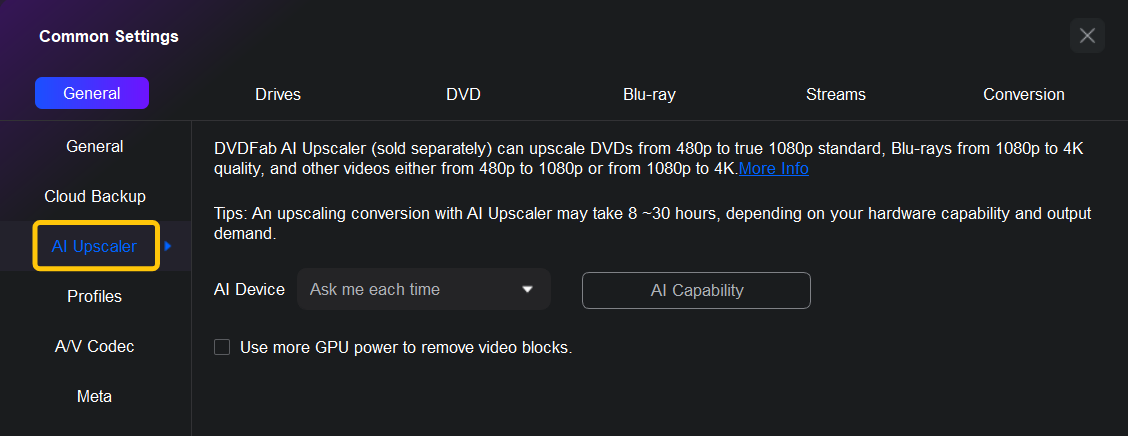
Task: Go to the Streams tab
Action: coord(835,94)
